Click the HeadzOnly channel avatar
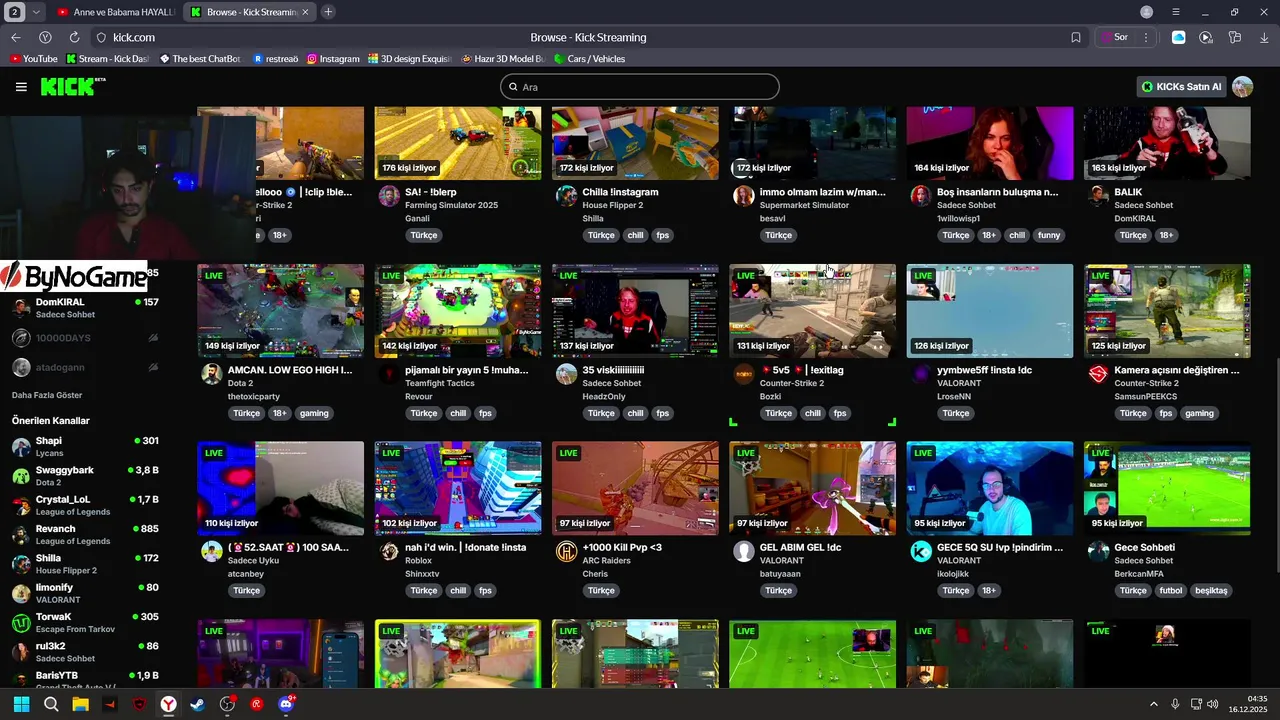 (x=566, y=374)
